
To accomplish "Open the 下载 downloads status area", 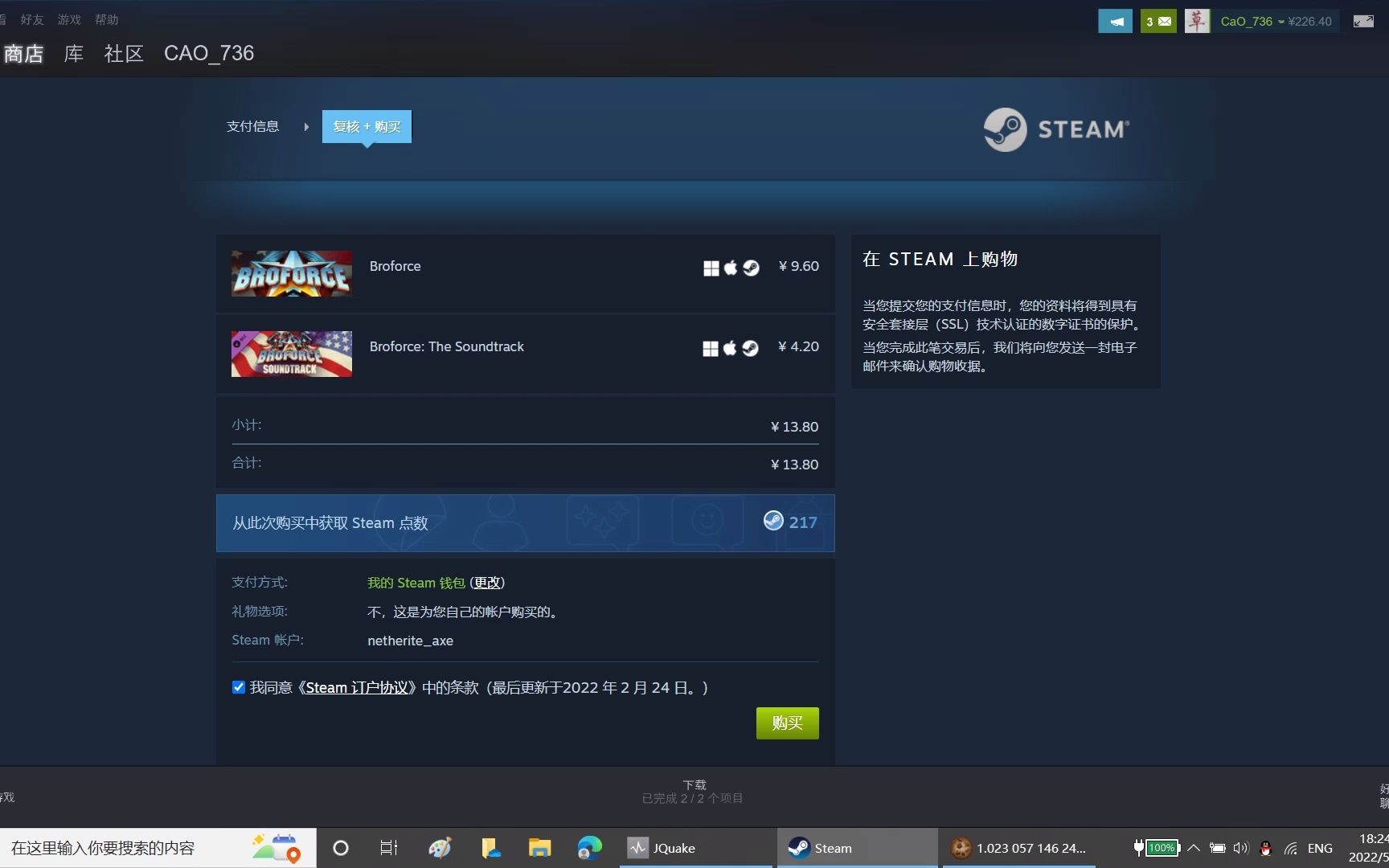I will click(x=693, y=792).
